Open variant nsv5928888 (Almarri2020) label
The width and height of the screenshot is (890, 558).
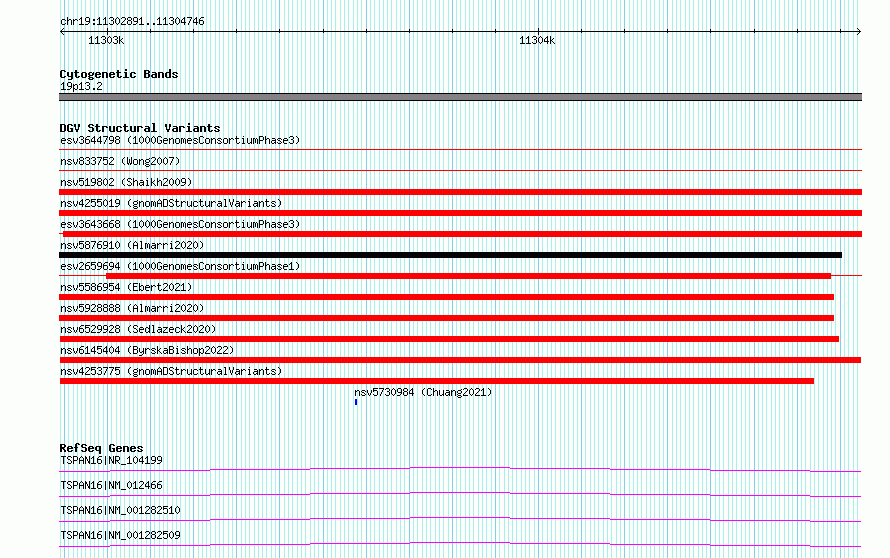click(x=132, y=308)
